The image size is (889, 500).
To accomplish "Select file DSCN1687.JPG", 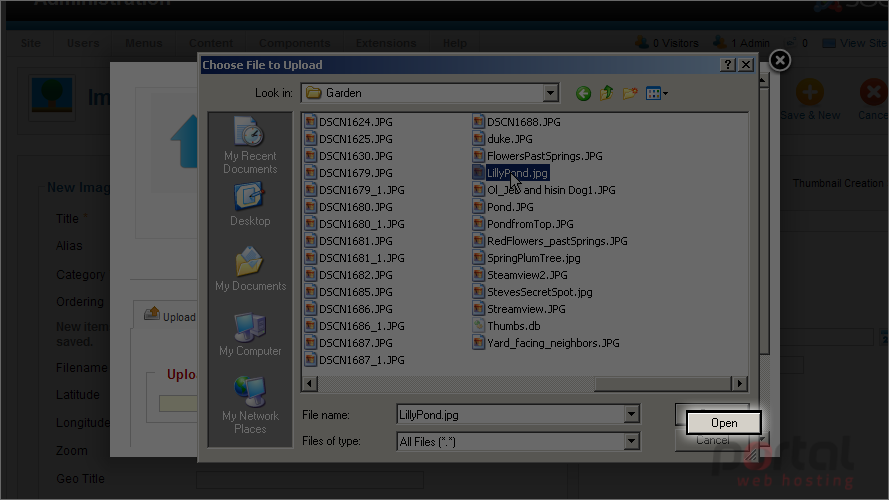I will pos(348,343).
